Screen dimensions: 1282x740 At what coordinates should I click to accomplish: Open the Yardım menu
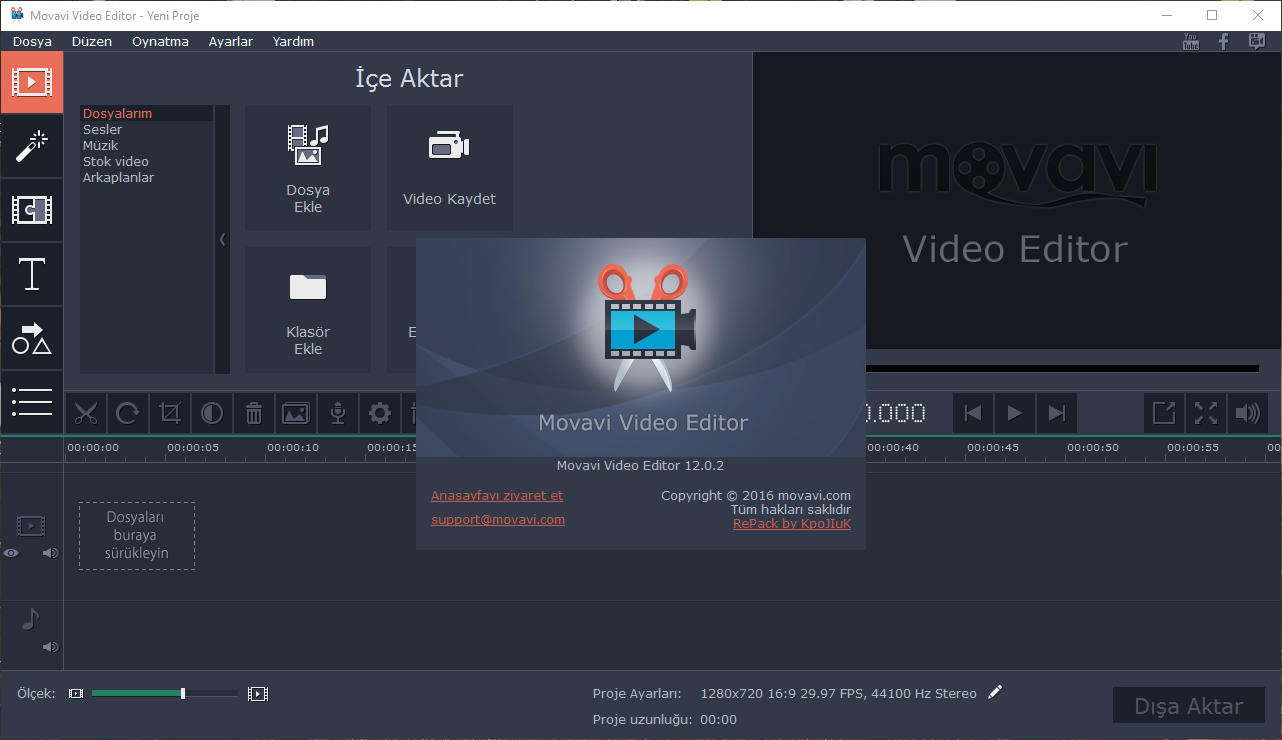pos(293,41)
